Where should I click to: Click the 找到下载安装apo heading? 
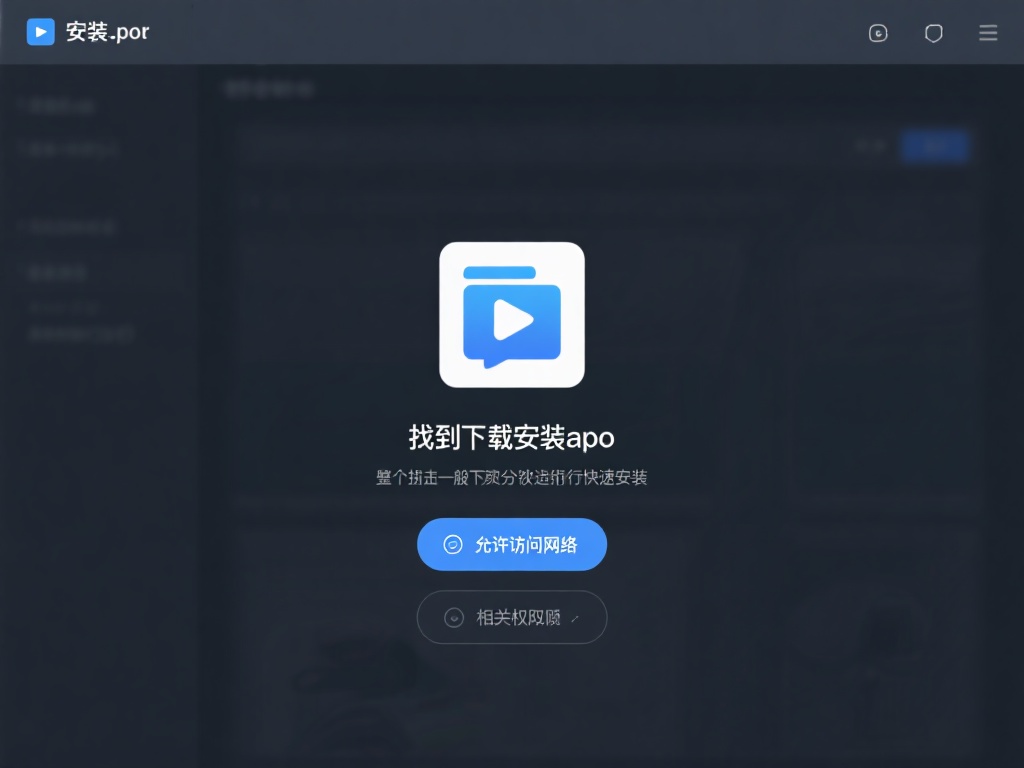(x=512, y=437)
